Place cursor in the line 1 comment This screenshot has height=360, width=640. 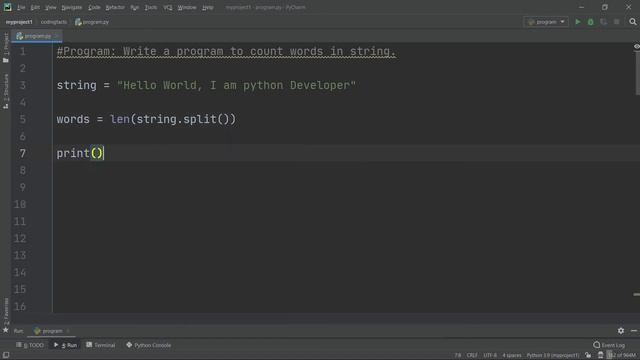226,51
